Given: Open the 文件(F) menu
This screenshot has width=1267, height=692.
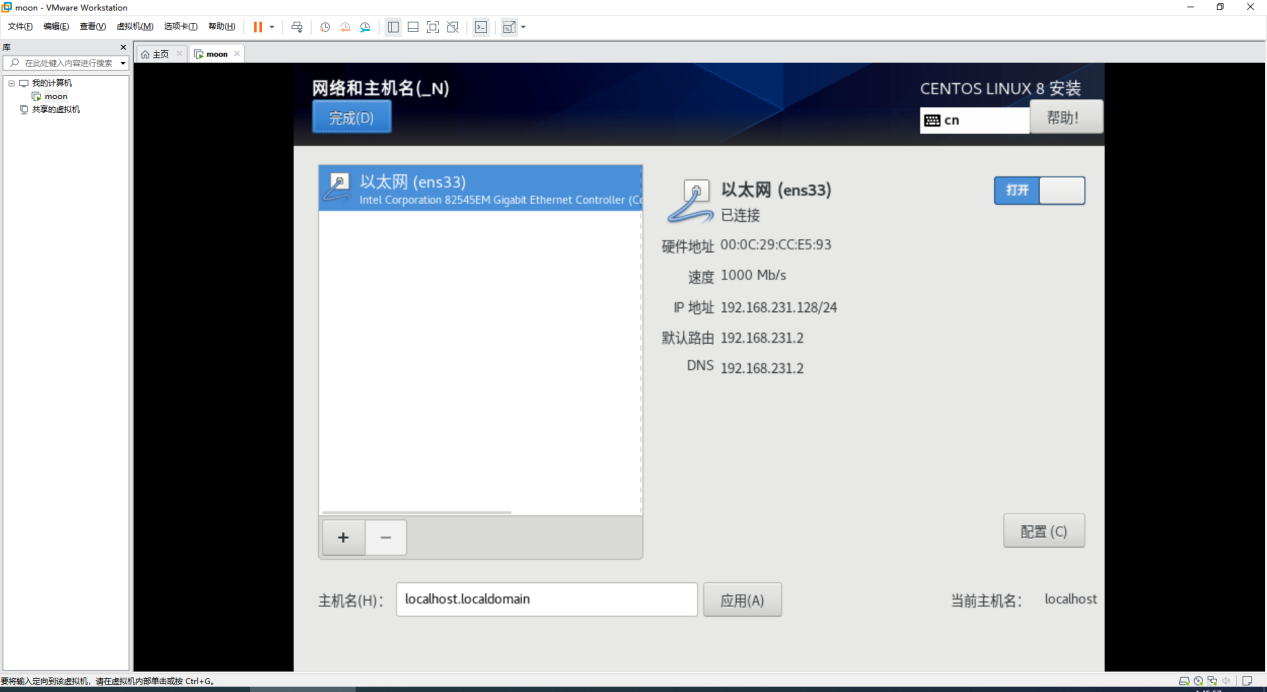Looking at the screenshot, I should (x=20, y=27).
